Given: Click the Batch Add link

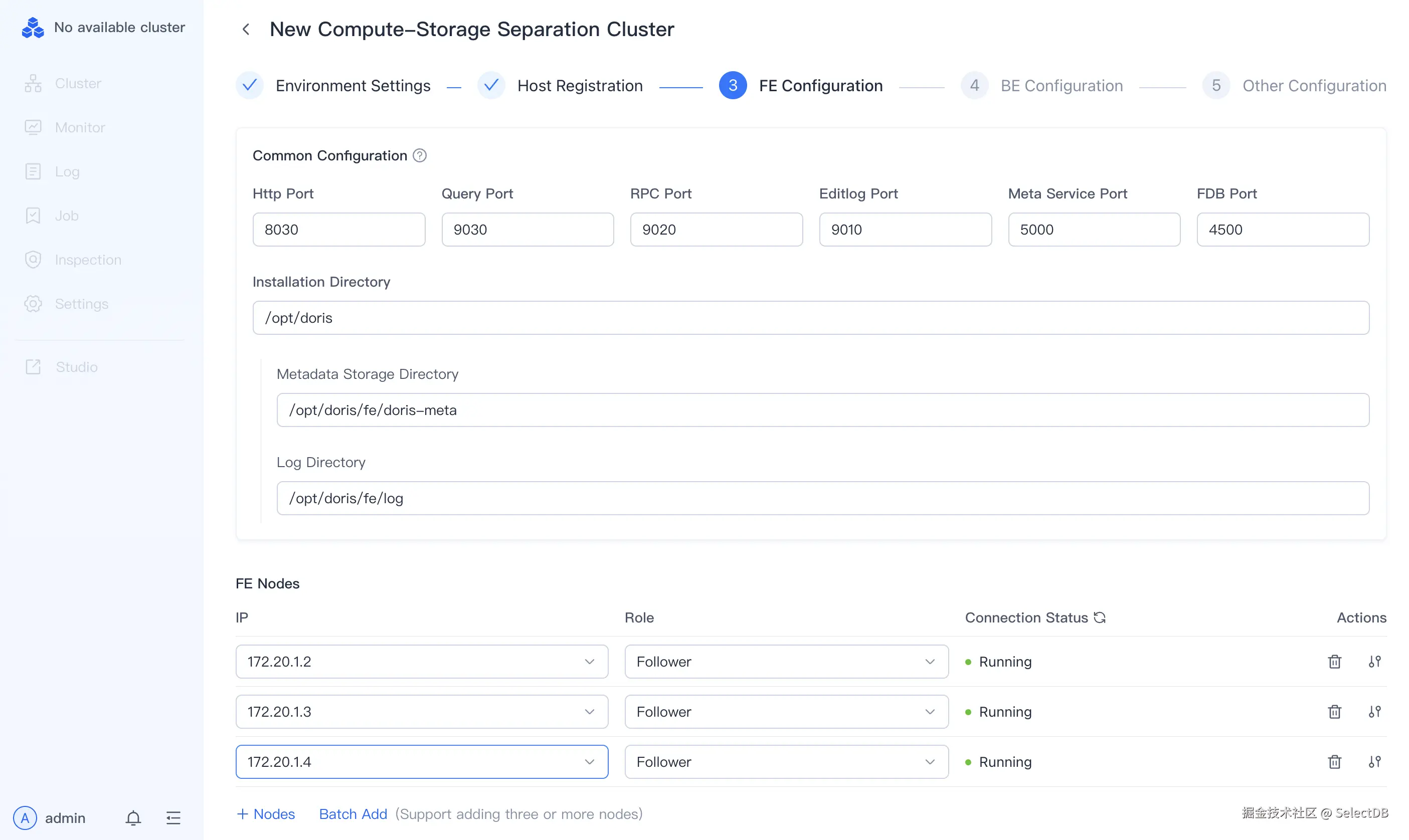Looking at the screenshot, I should [x=353, y=814].
